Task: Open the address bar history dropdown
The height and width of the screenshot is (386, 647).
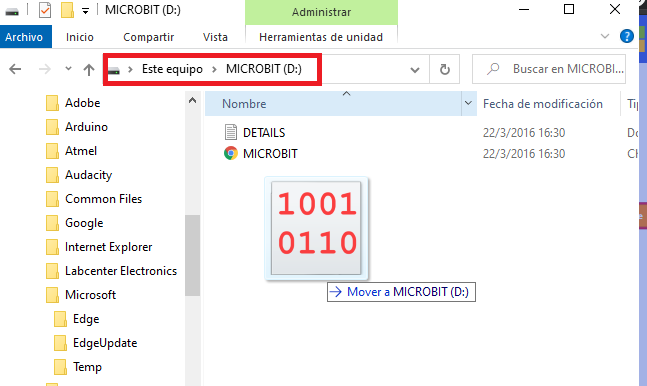Action: pyautogui.click(x=415, y=70)
